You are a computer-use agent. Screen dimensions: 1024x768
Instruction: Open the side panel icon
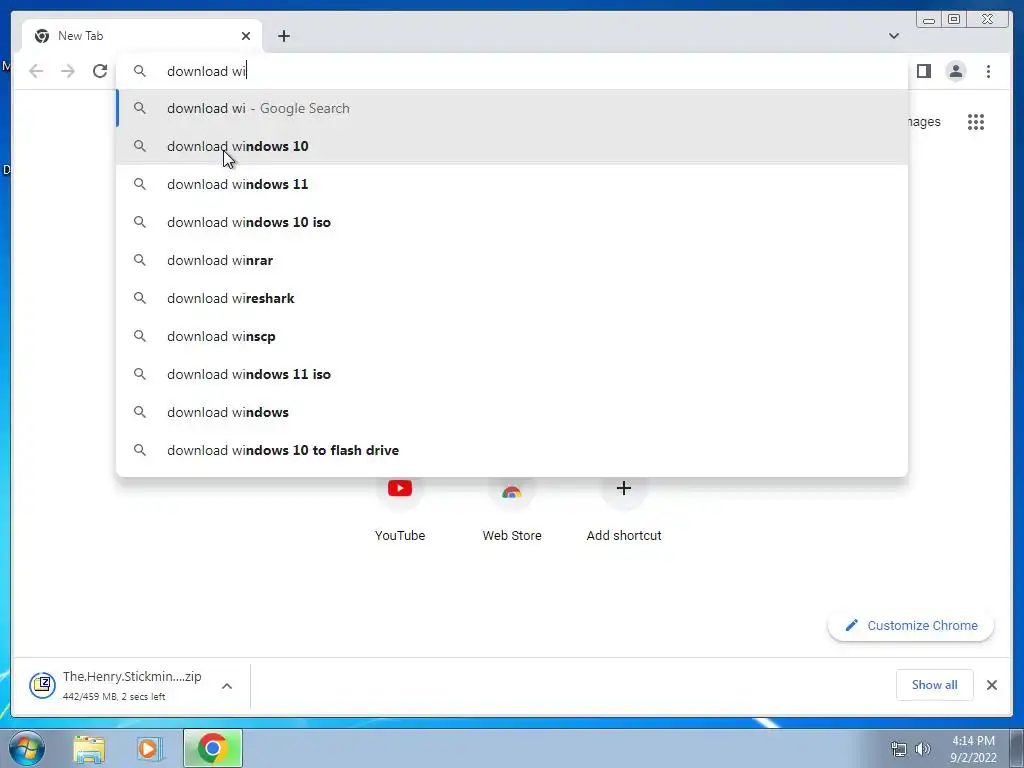[x=923, y=71]
